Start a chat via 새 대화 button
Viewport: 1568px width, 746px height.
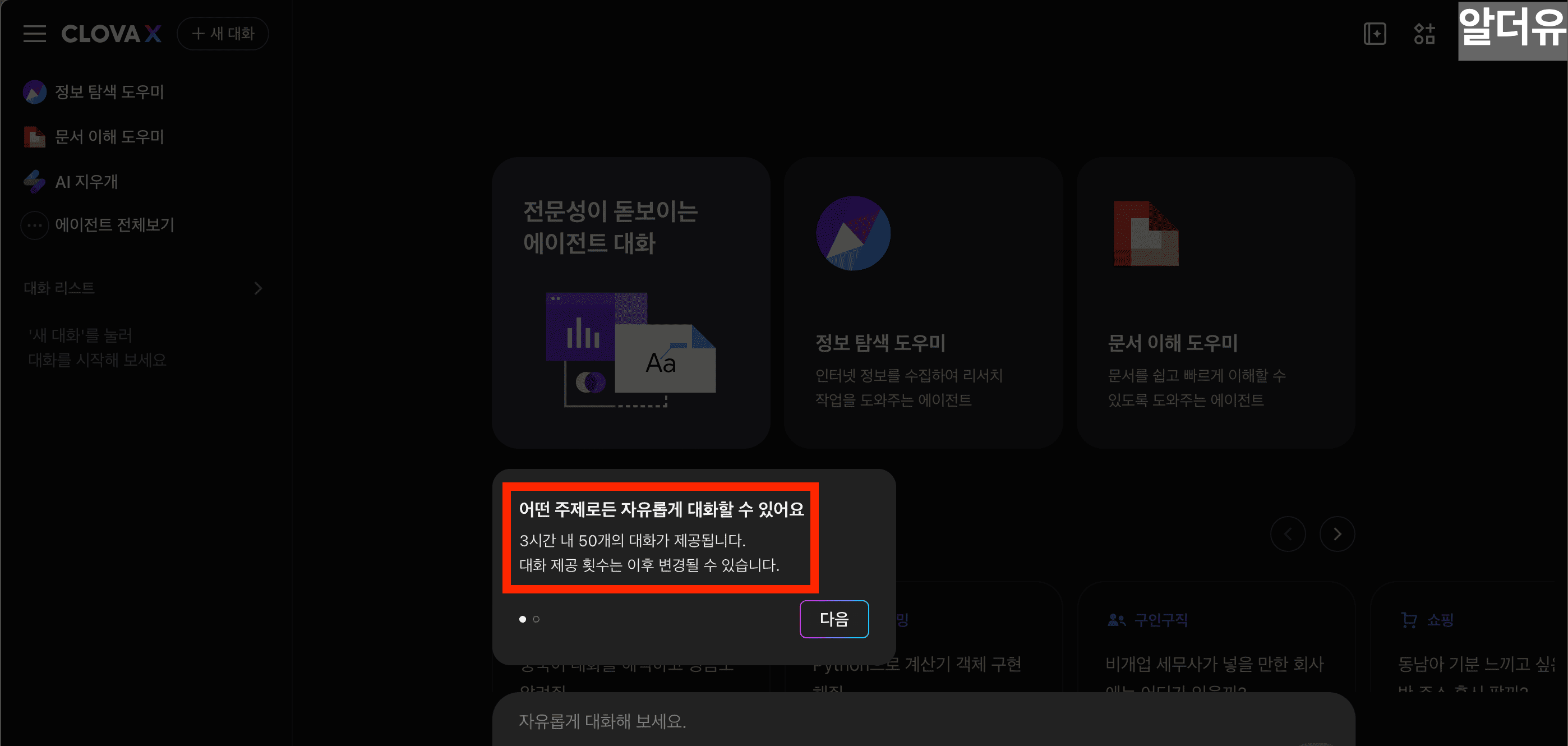[223, 34]
